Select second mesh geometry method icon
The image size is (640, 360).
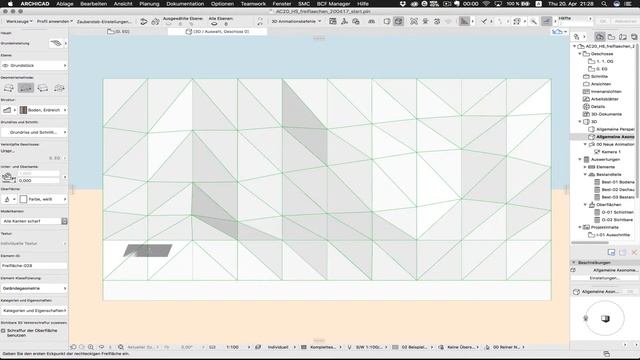click(26, 88)
